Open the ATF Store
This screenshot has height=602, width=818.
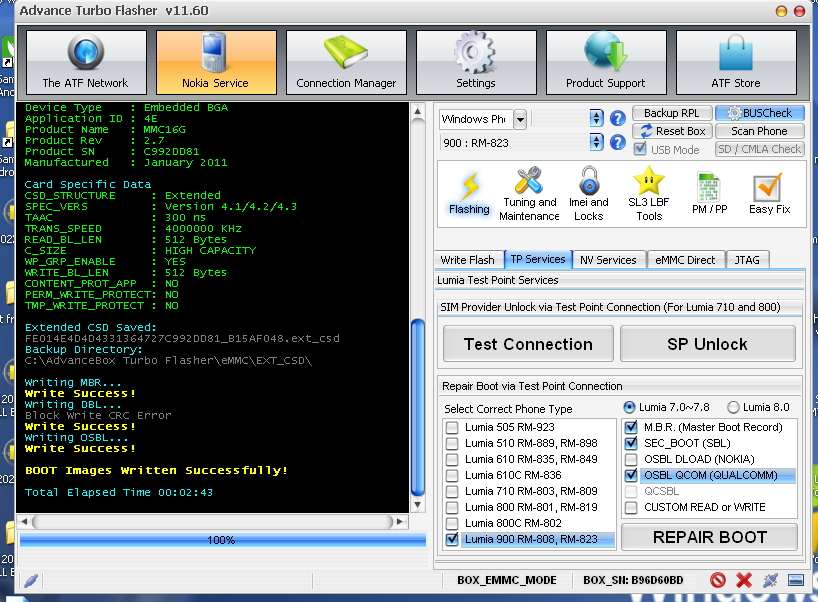[x=736, y=62]
